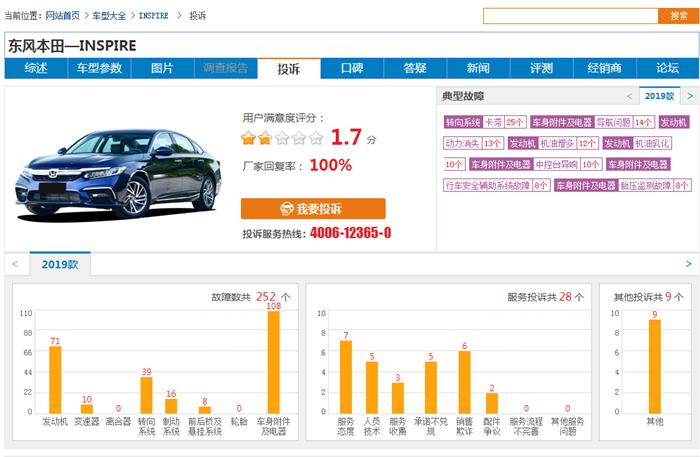
Task: Click the 行车安全辅助系统故障 8个 tag
Action: point(497,185)
